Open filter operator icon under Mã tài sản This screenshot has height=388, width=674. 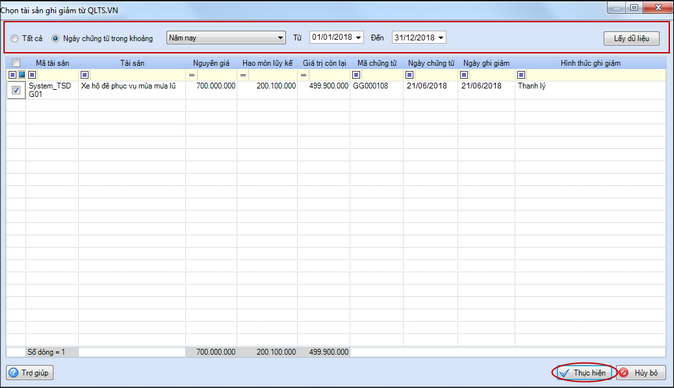(32, 75)
